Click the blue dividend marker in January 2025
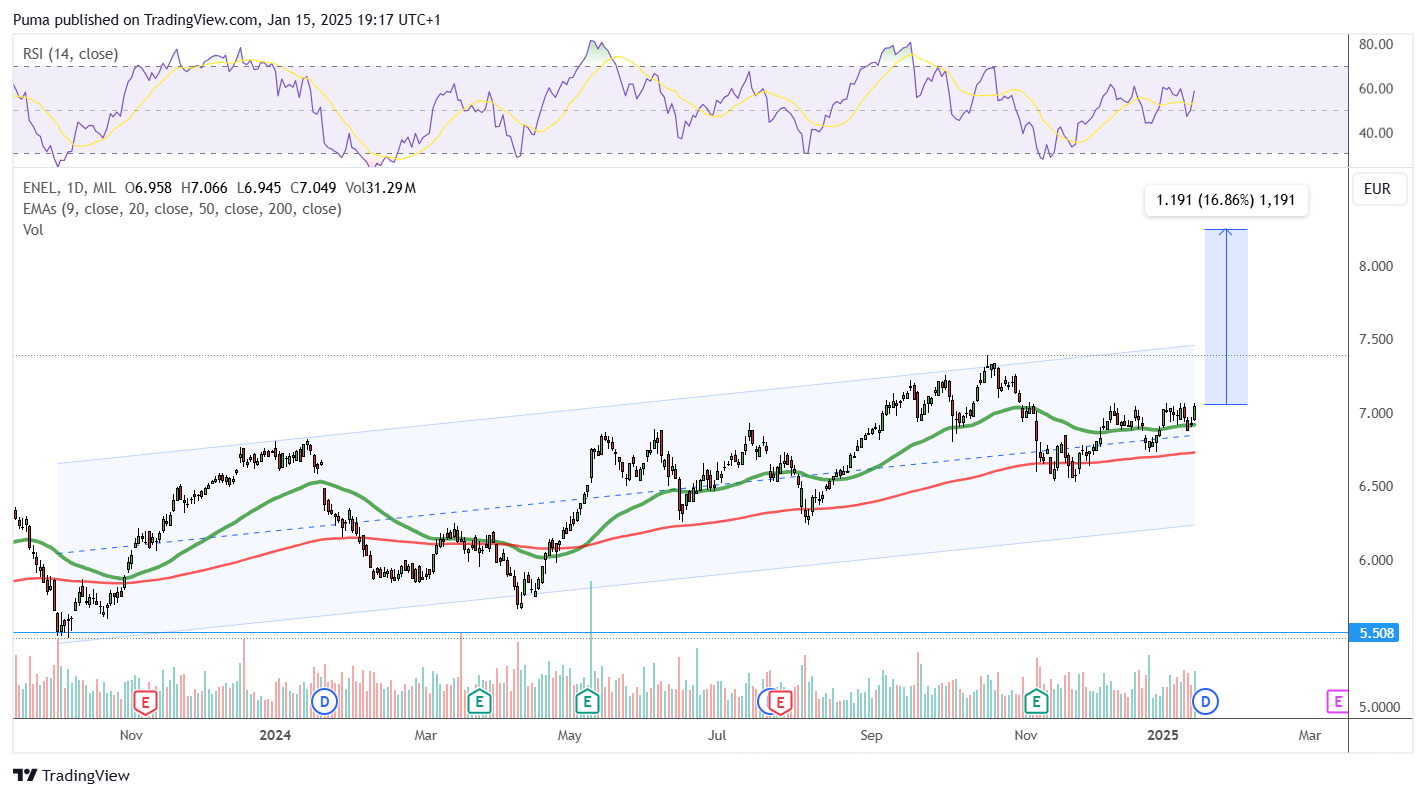Screen dimensions: 1426x797 (1206, 701)
